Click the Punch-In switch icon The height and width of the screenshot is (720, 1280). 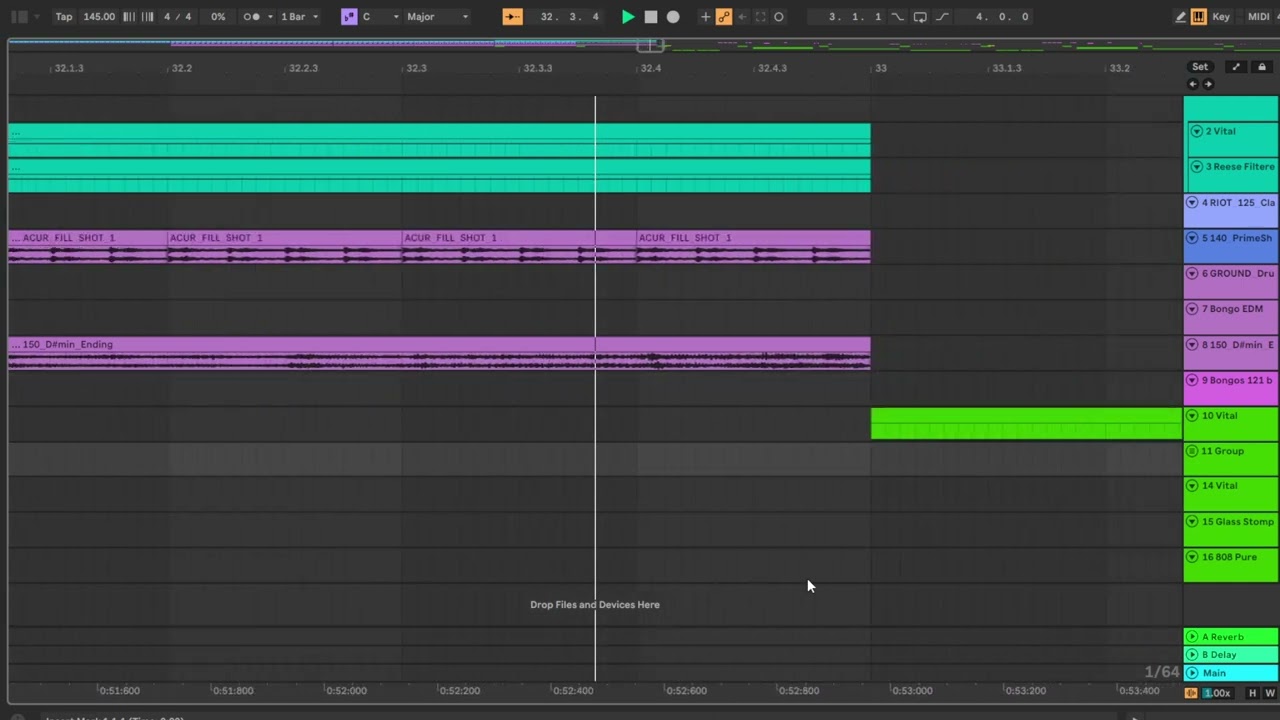897,17
